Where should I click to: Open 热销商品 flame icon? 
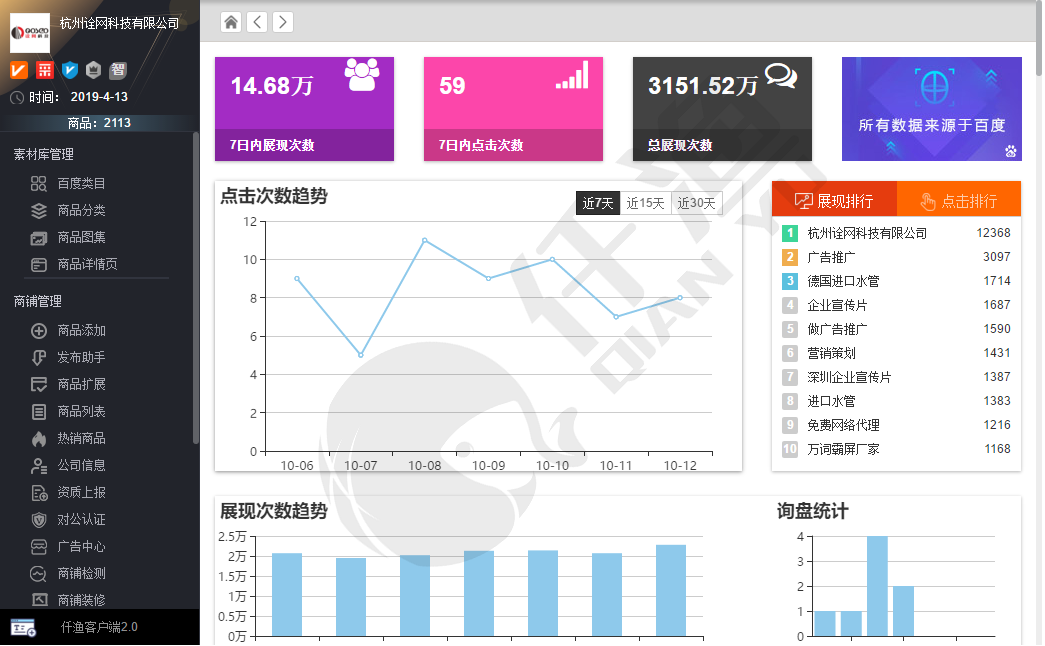[39, 439]
